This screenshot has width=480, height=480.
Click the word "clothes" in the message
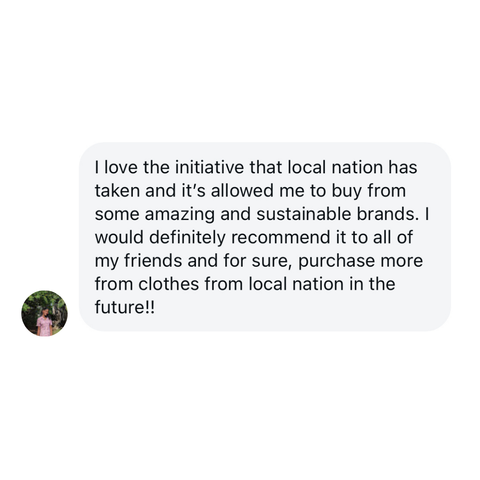169,284
